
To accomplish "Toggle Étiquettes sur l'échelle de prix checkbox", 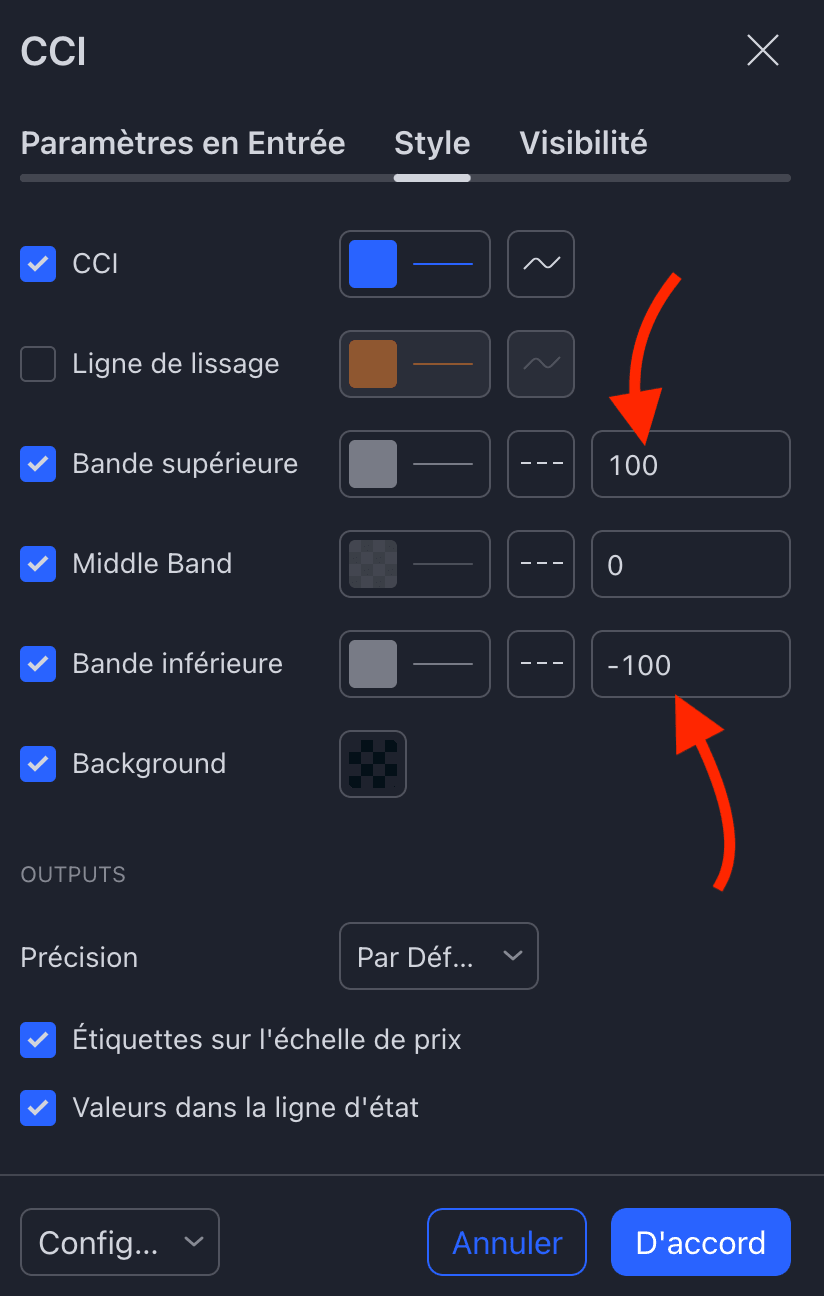I will [38, 1040].
